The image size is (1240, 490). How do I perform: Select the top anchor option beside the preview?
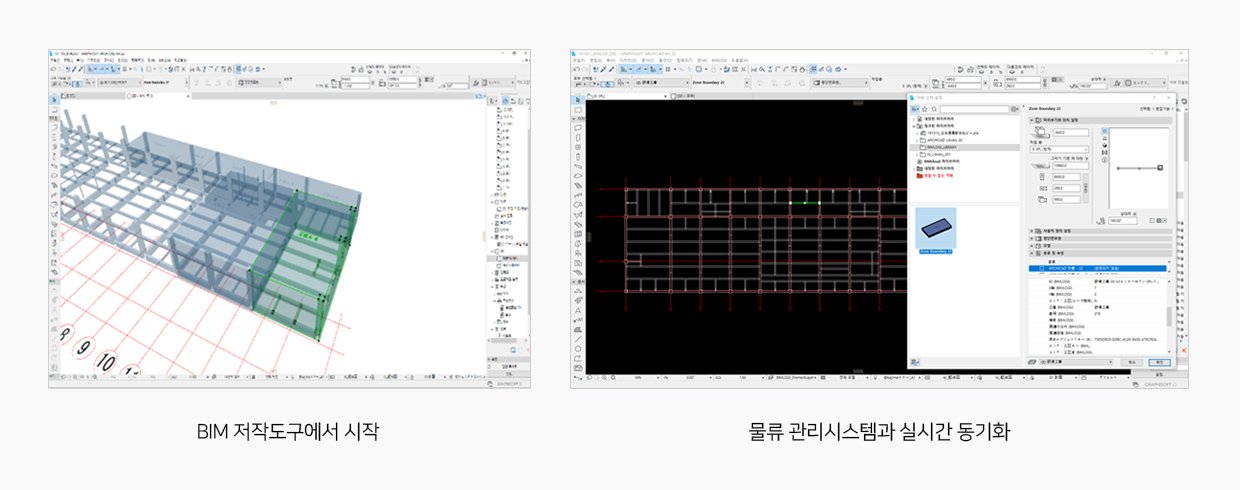coord(1104,131)
